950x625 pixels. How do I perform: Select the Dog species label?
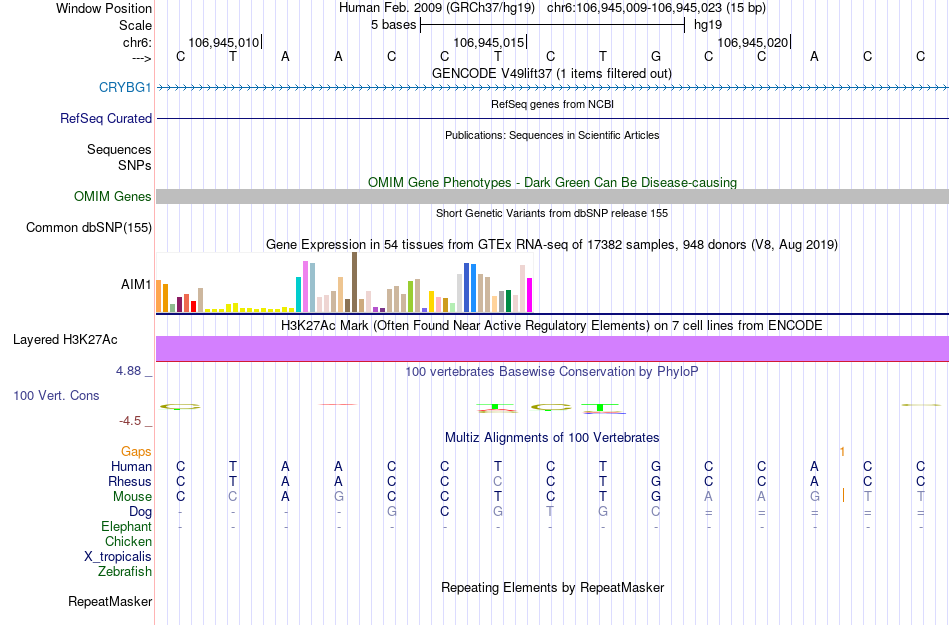pyautogui.click(x=140, y=512)
